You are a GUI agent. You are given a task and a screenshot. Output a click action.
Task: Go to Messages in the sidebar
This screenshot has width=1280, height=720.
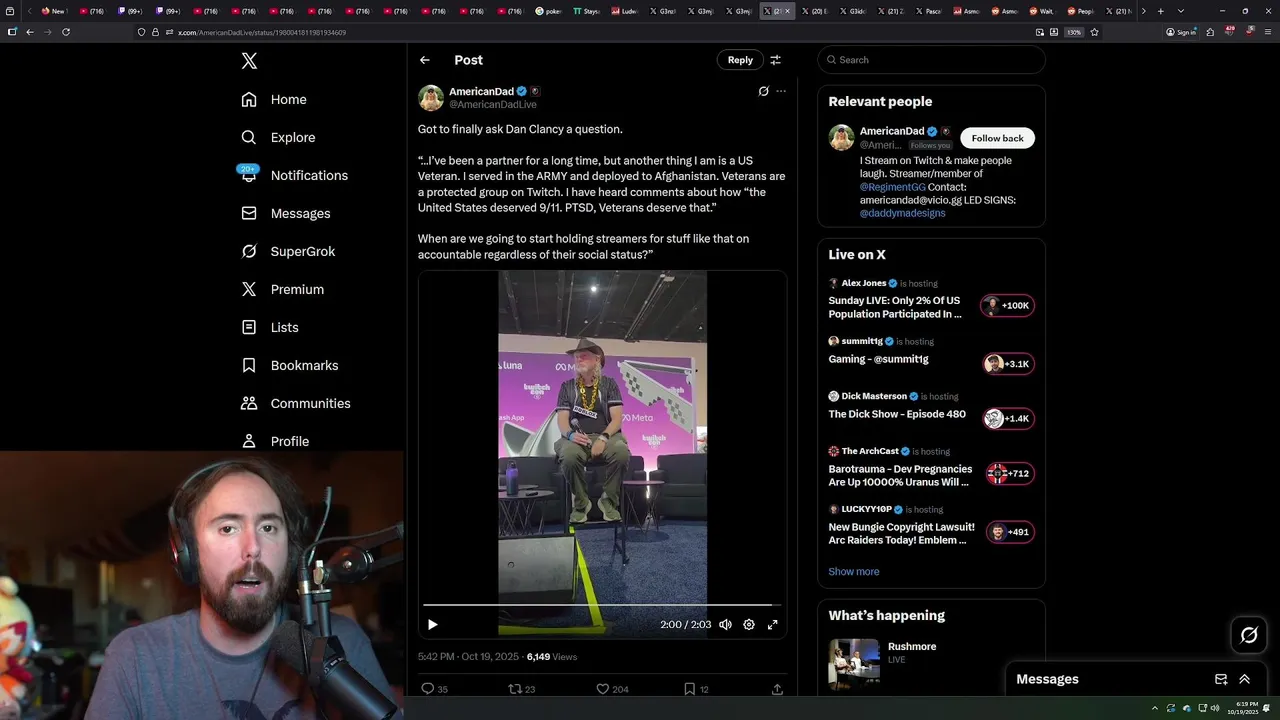[285, 213]
